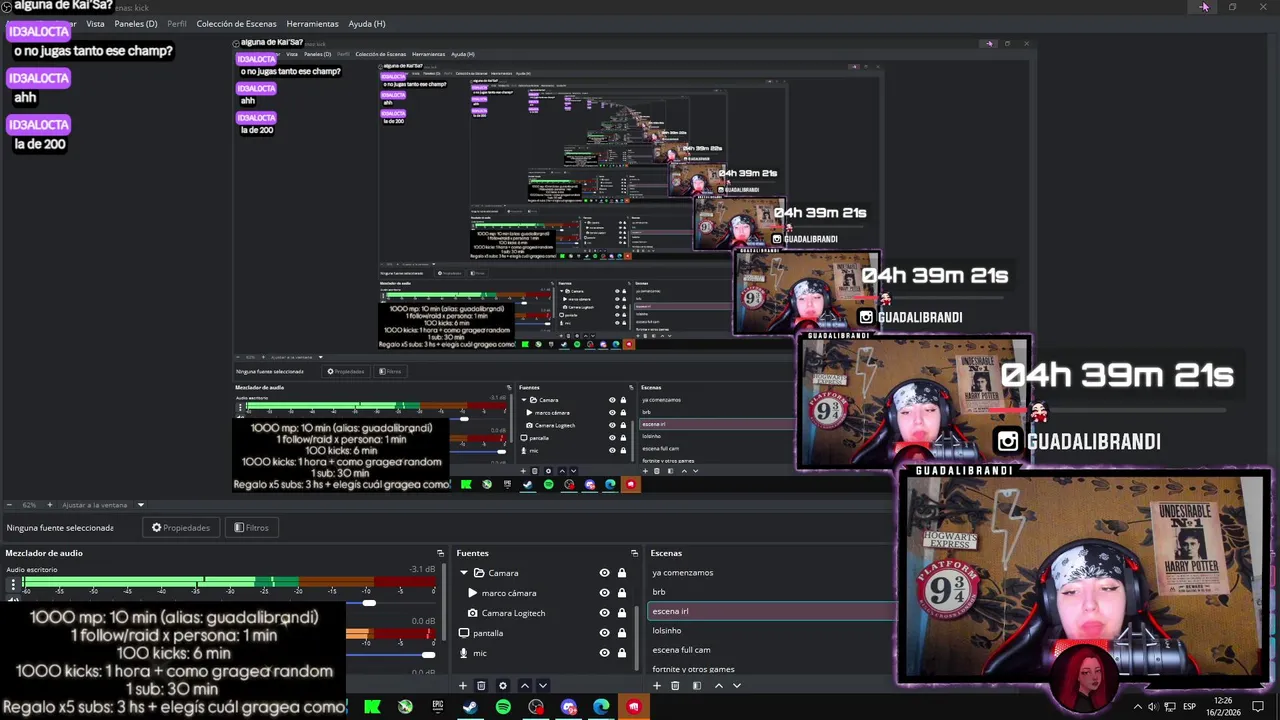This screenshot has width=1280, height=720.
Task: Open the Vista menu
Action: point(95,24)
